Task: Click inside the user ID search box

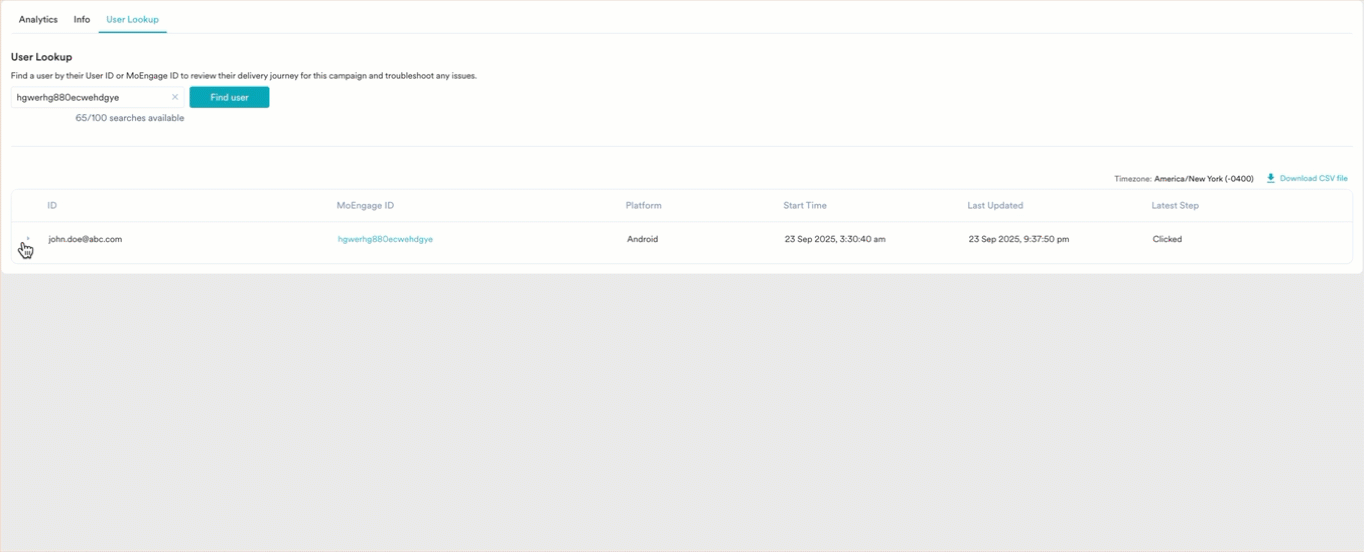Action: click(x=90, y=98)
